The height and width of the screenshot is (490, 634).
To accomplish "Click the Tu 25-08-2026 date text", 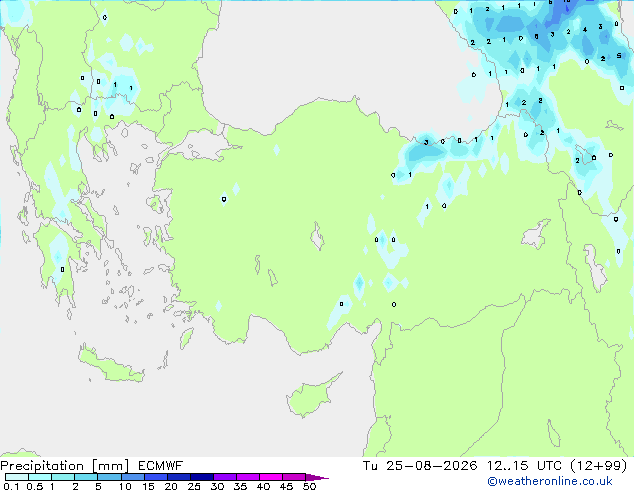I will click(420, 466).
